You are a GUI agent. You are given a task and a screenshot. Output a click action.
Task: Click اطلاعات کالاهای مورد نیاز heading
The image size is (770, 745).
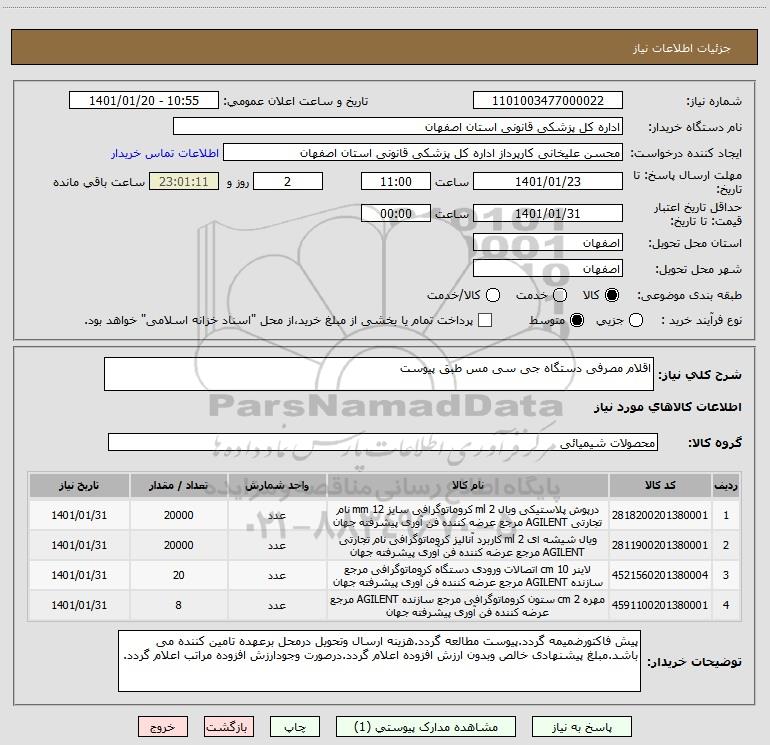pyautogui.click(x=668, y=407)
